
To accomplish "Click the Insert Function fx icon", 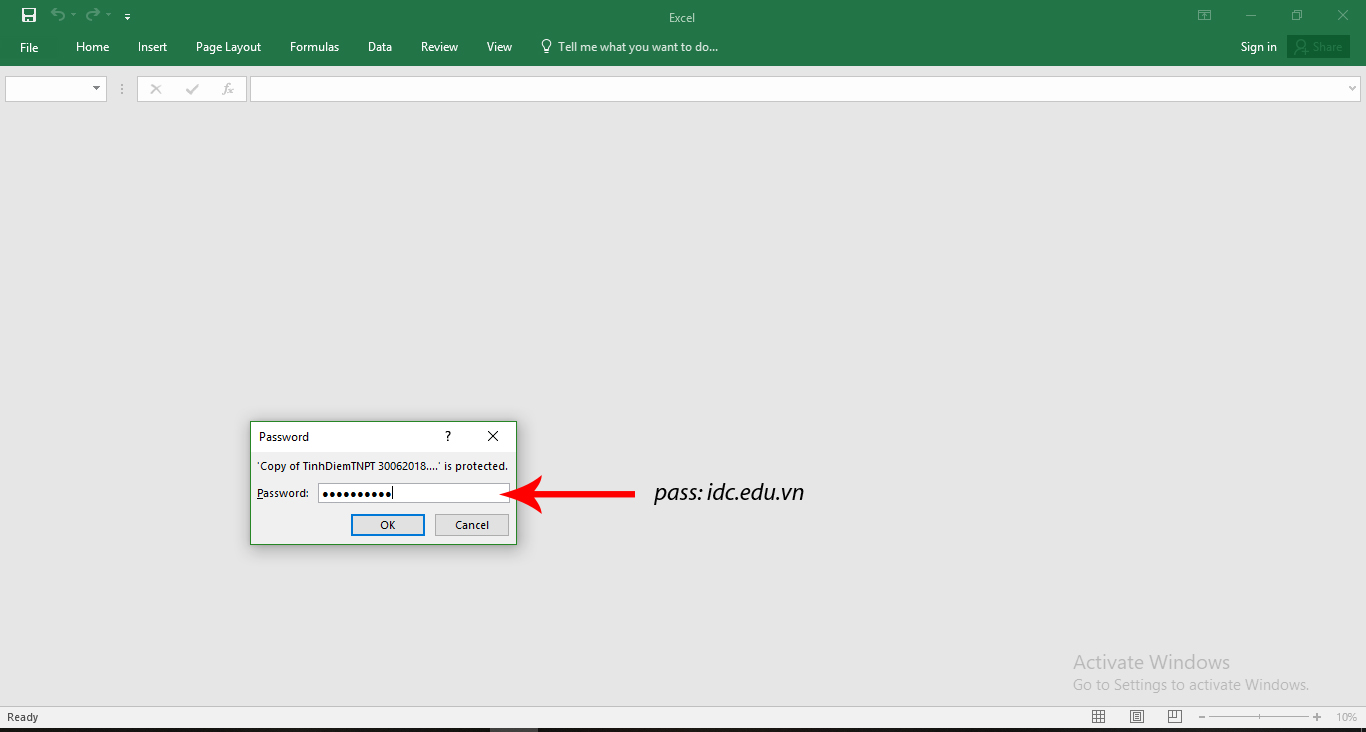I will [228, 89].
